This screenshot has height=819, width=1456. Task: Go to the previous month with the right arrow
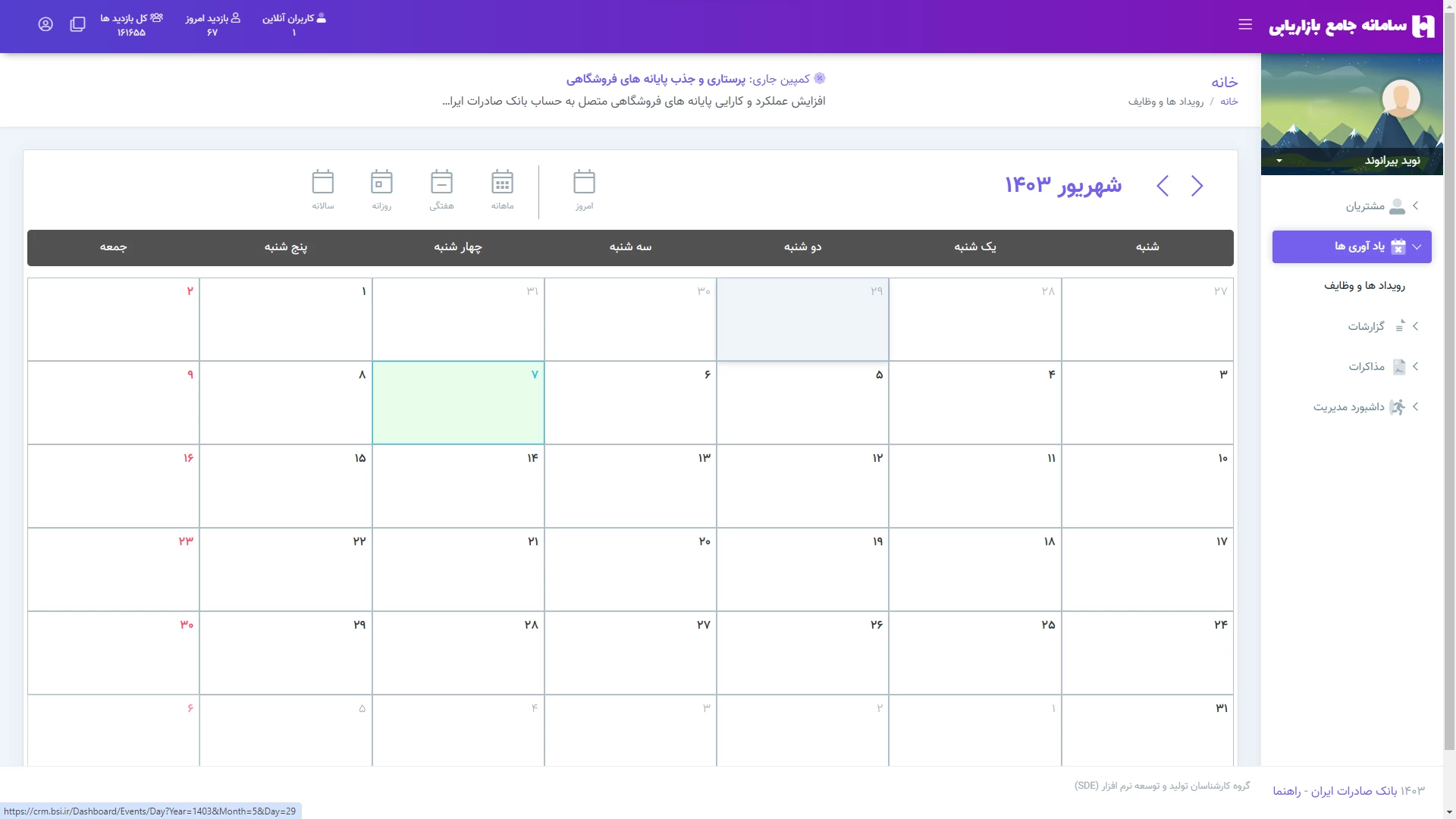click(x=1197, y=186)
